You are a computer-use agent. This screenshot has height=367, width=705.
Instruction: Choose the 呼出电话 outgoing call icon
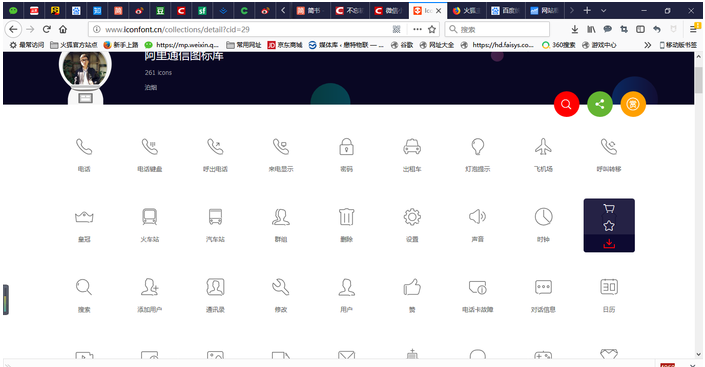[x=215, y=147]
